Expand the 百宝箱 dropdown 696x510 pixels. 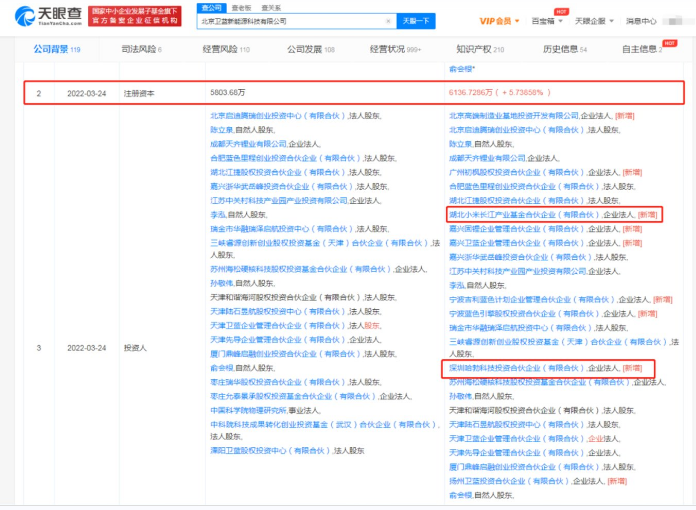coord(545,20)
